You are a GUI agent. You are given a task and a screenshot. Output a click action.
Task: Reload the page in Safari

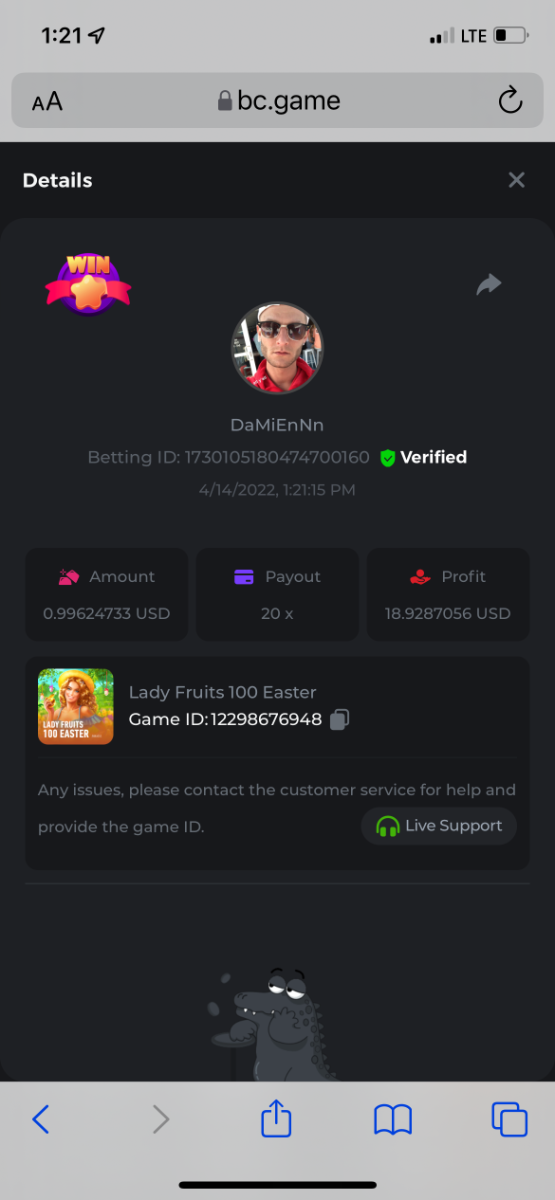pos(510,100)
